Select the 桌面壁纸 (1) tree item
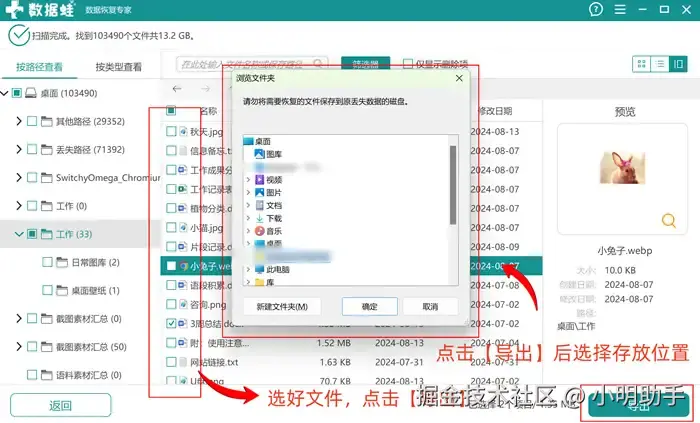700x423 pixels. [96, 290]
